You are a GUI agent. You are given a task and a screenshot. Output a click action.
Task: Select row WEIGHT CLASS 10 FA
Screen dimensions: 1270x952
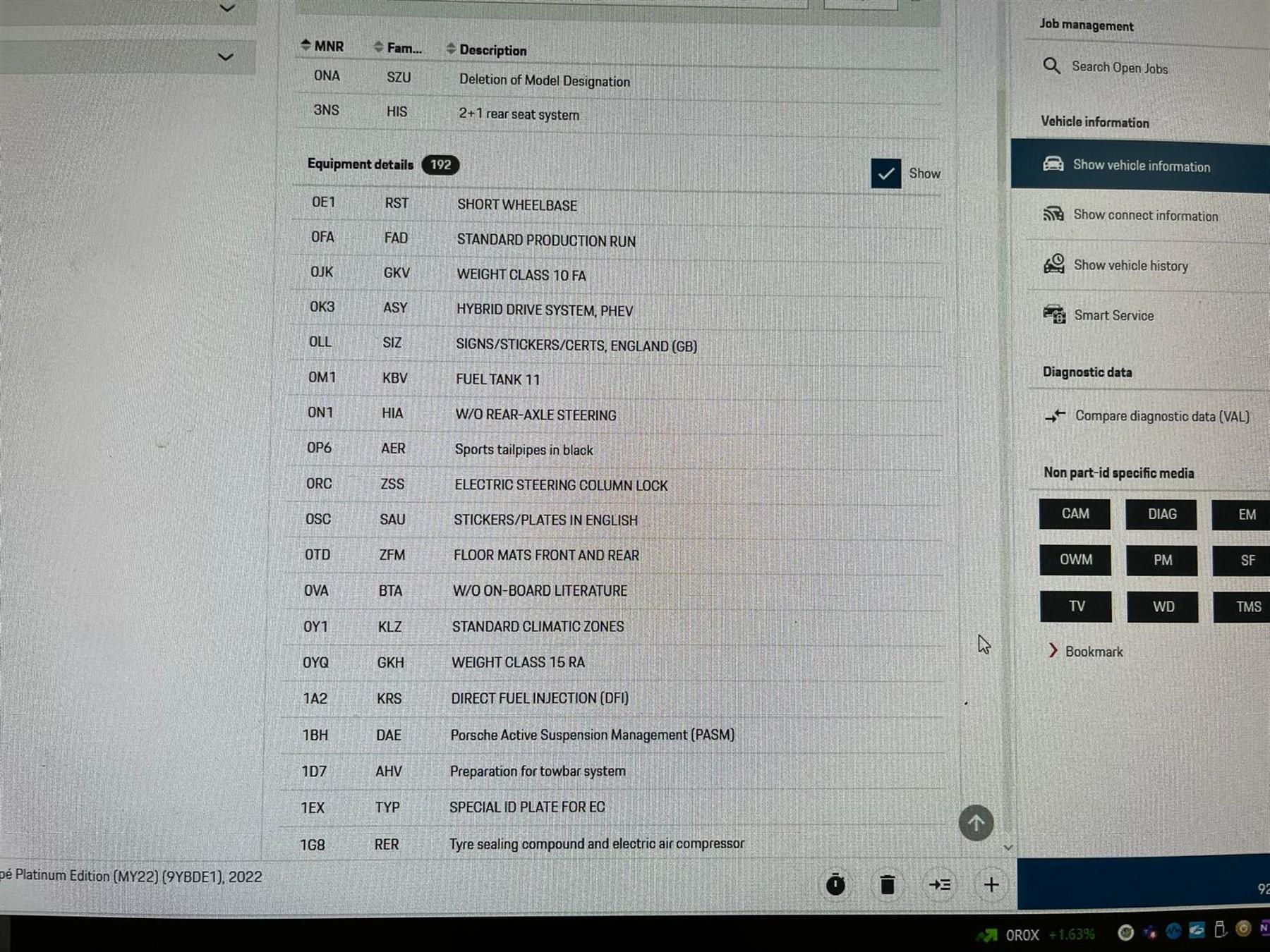(615, 274)
